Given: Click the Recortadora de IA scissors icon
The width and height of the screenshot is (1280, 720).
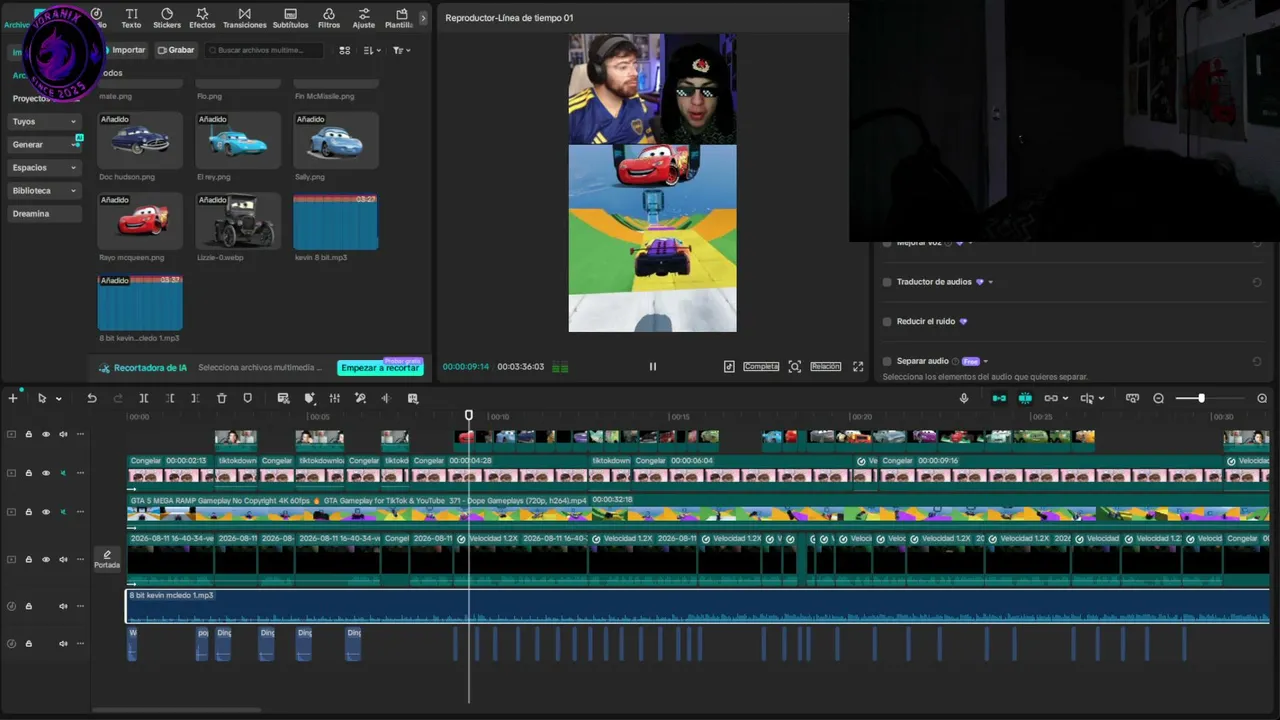Looking at the screenshot, I should click(104, 368).
